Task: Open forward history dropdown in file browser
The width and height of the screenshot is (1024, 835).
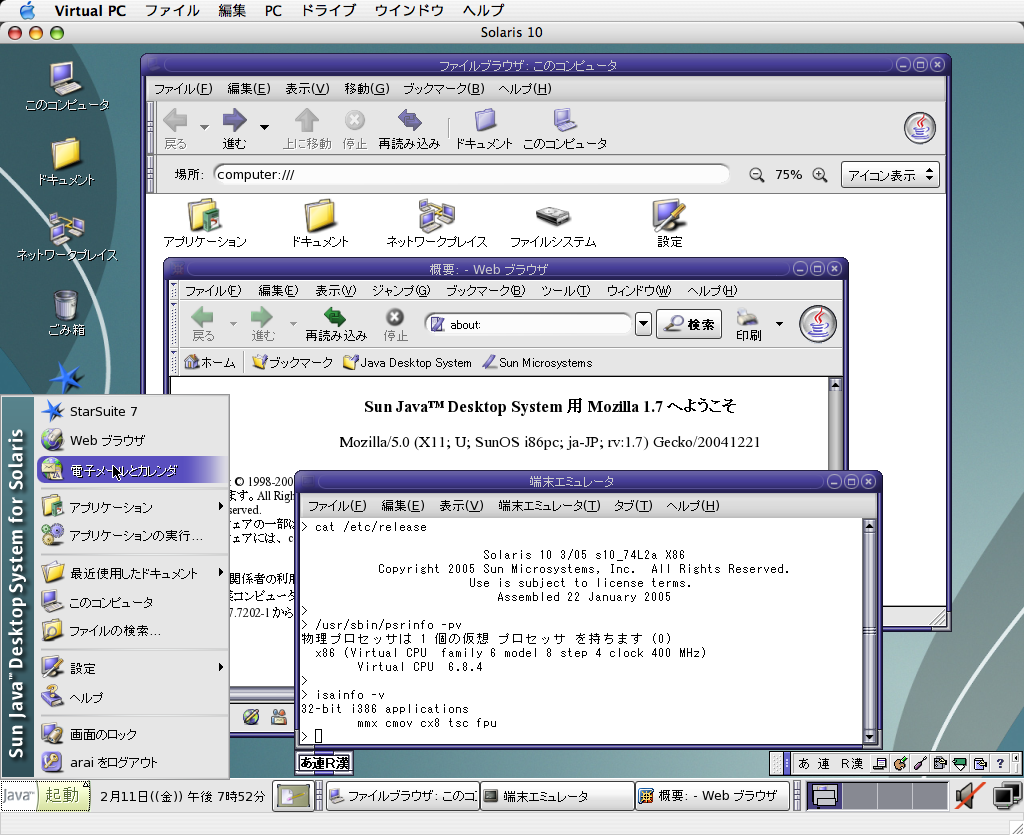Action: tap(264, 127)
